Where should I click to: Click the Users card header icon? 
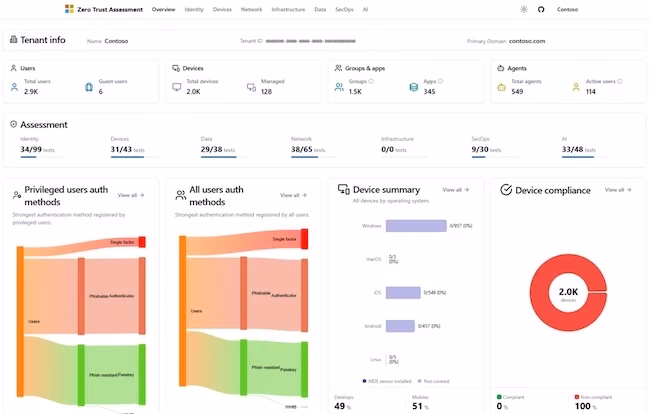coord(13,68)
